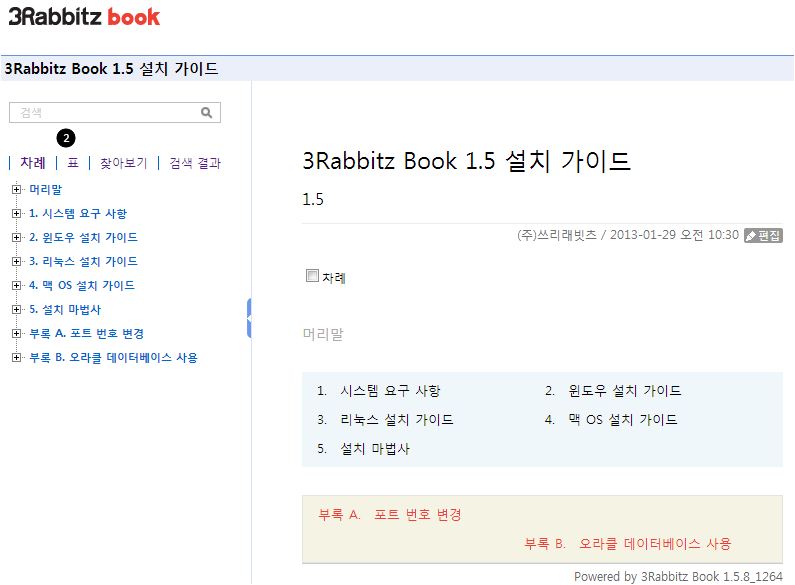
Task: Click the 3Rabbitz Book 1.5 설치 가이드 header bar title
Action: pos(112,68)
